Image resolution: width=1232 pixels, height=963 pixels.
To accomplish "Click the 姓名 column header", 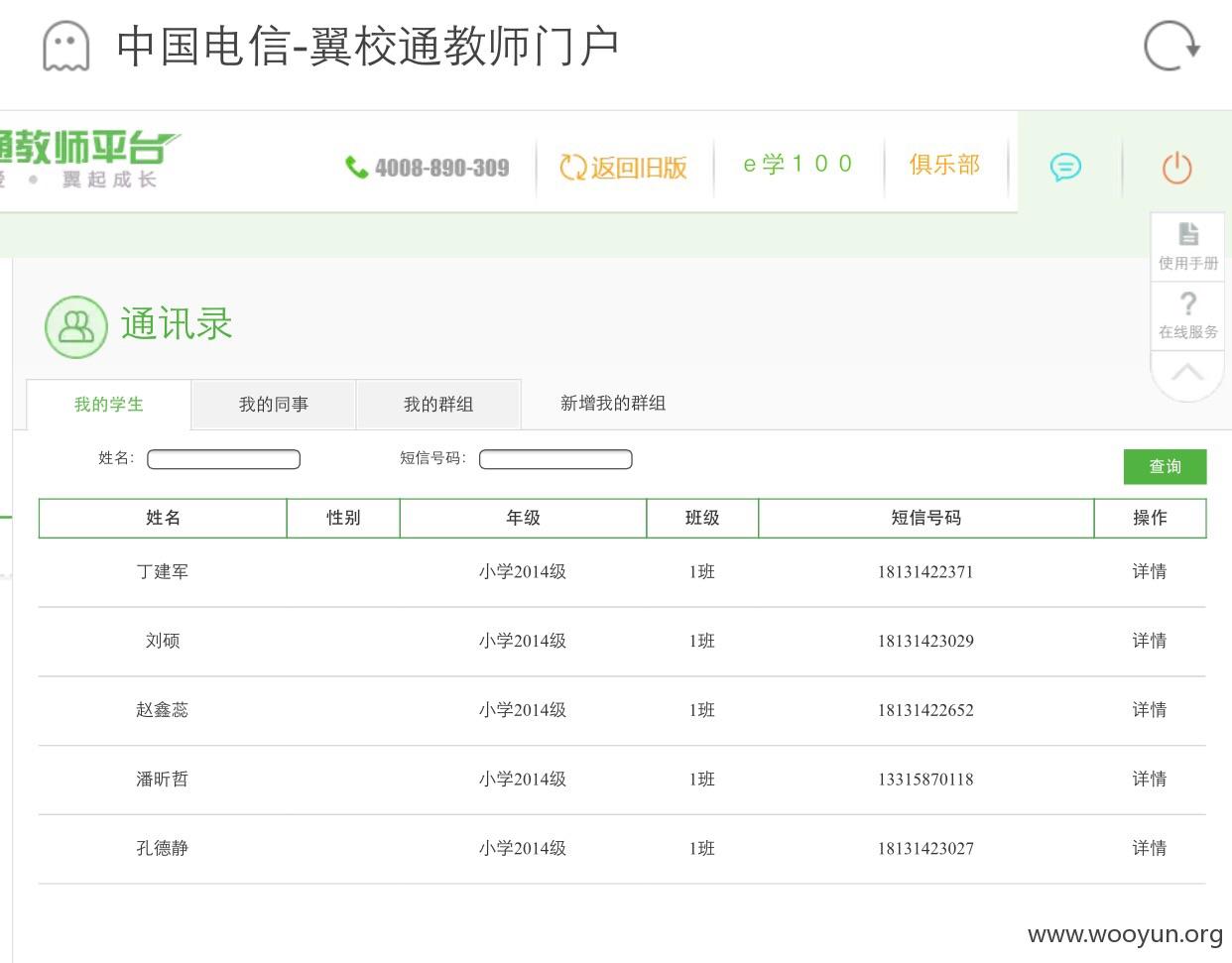I will click(x=163, y=518).
